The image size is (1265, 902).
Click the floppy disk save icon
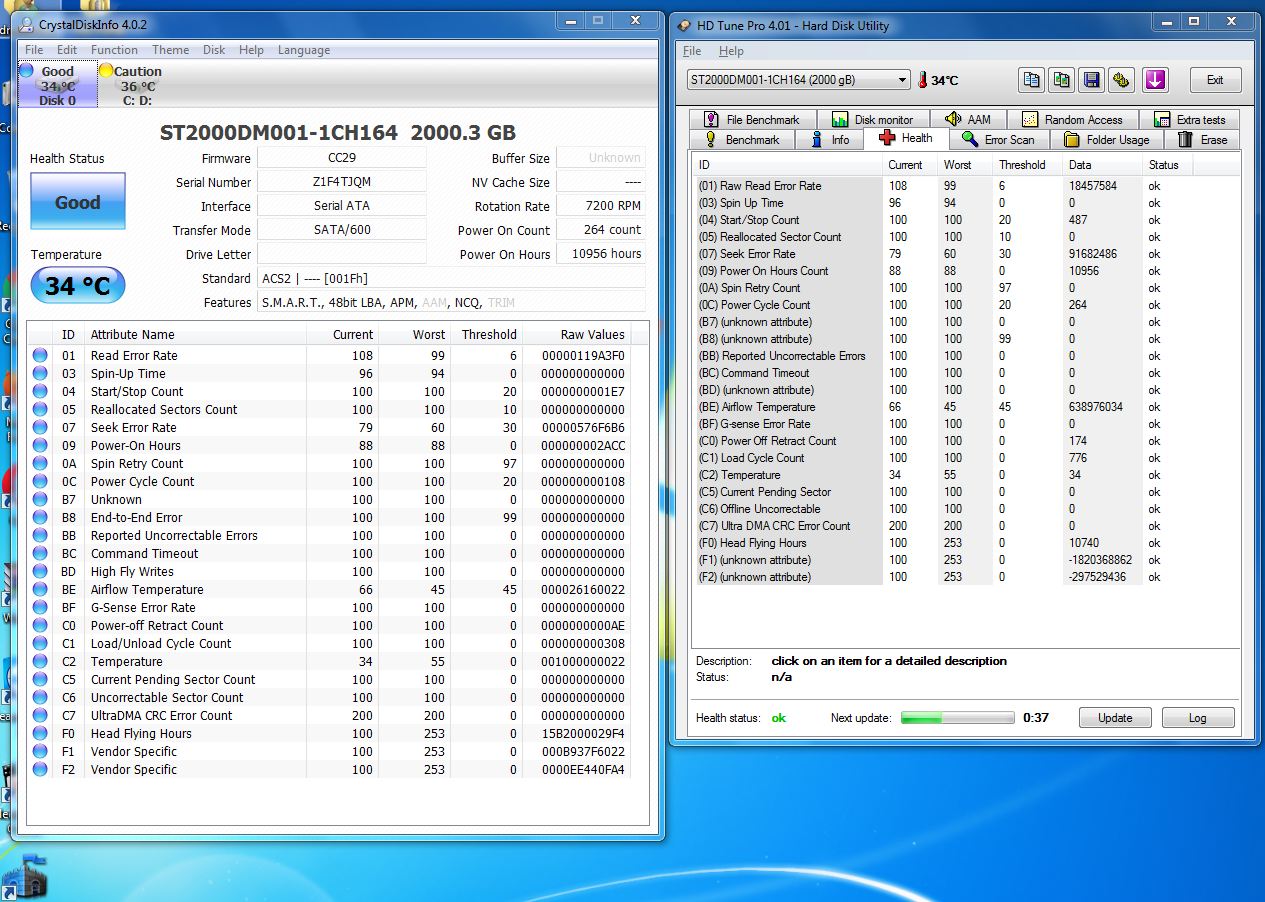1091,80
